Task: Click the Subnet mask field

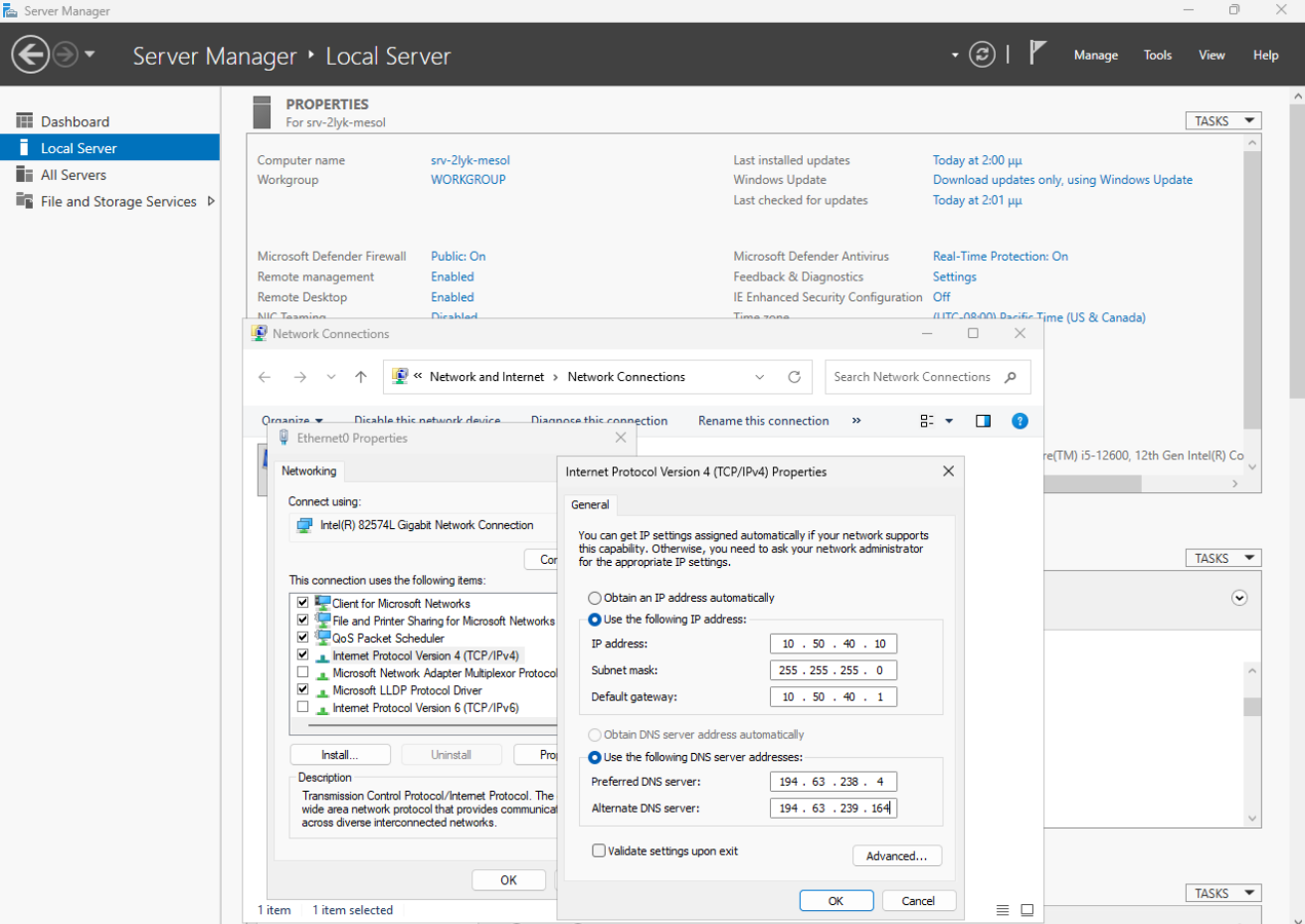Action: pyautogui.click(x=834, y=670)
